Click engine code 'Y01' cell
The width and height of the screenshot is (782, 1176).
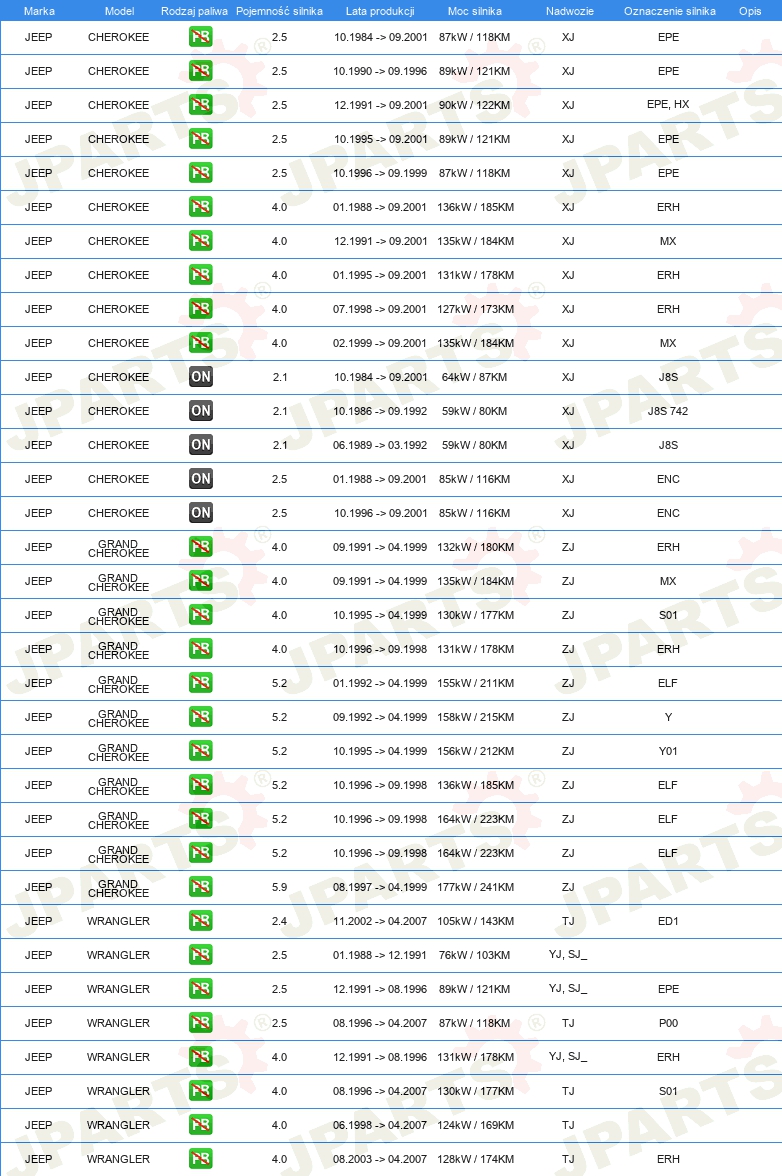pyautogui.click(x=668, y=751)
